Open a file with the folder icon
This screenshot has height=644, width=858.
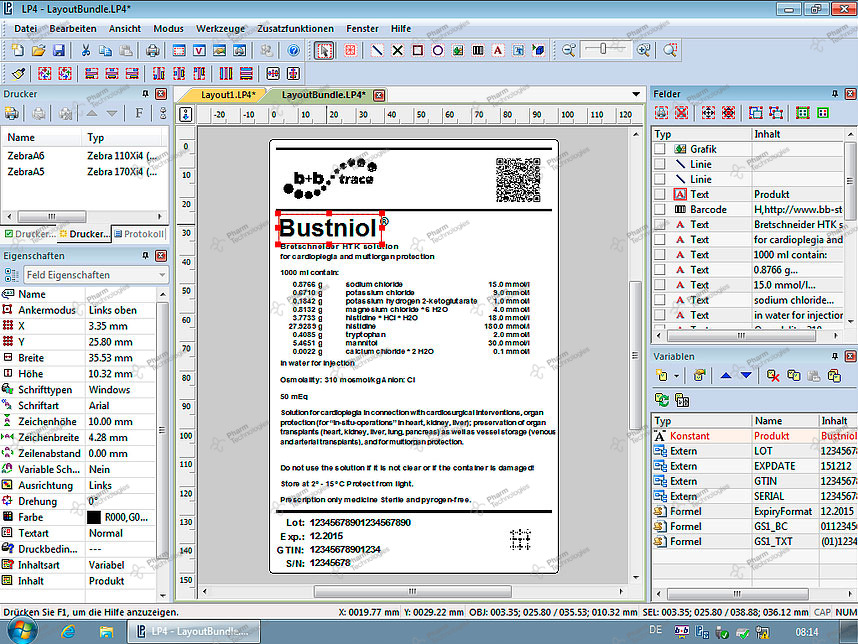tap(38, 50)
